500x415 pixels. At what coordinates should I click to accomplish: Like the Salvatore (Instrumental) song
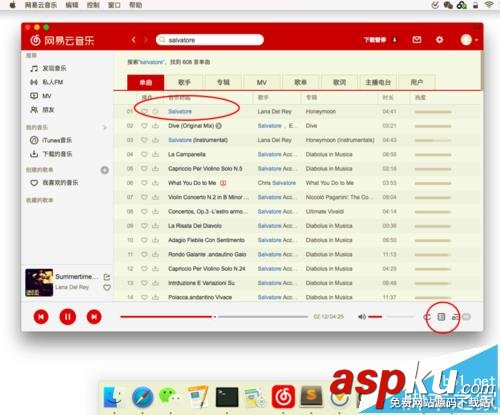pyautogui.click(x=144, y=140)
